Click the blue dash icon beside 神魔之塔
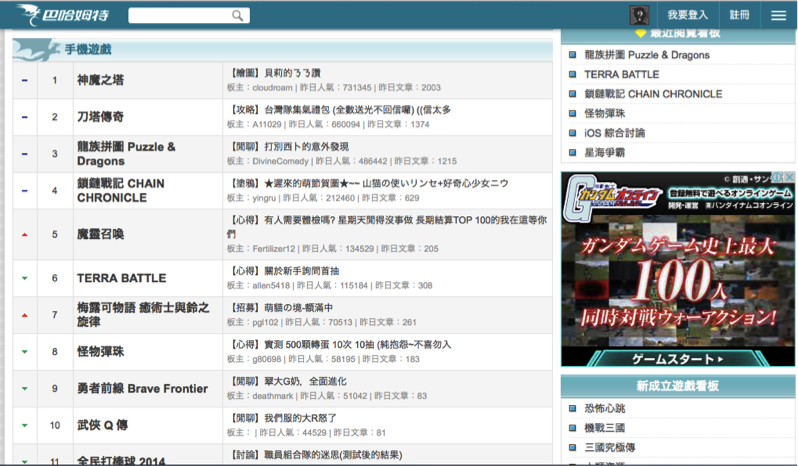 coord(24,80)
